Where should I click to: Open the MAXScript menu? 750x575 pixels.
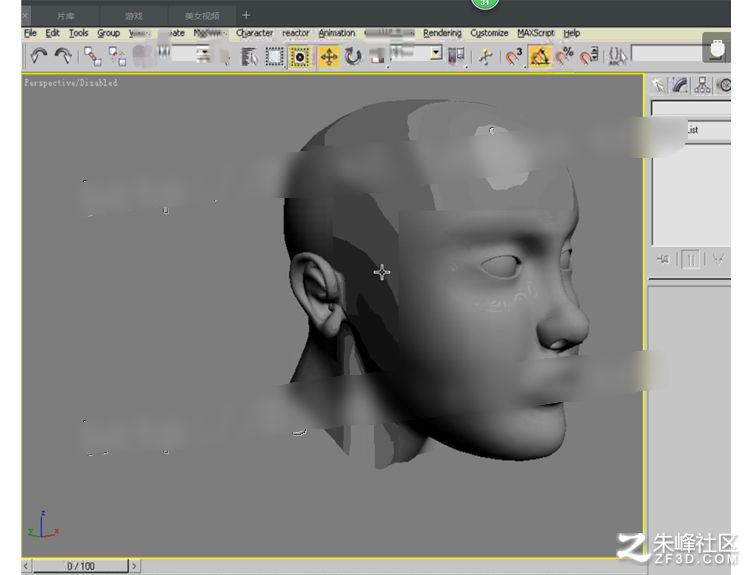coord(536,33)
